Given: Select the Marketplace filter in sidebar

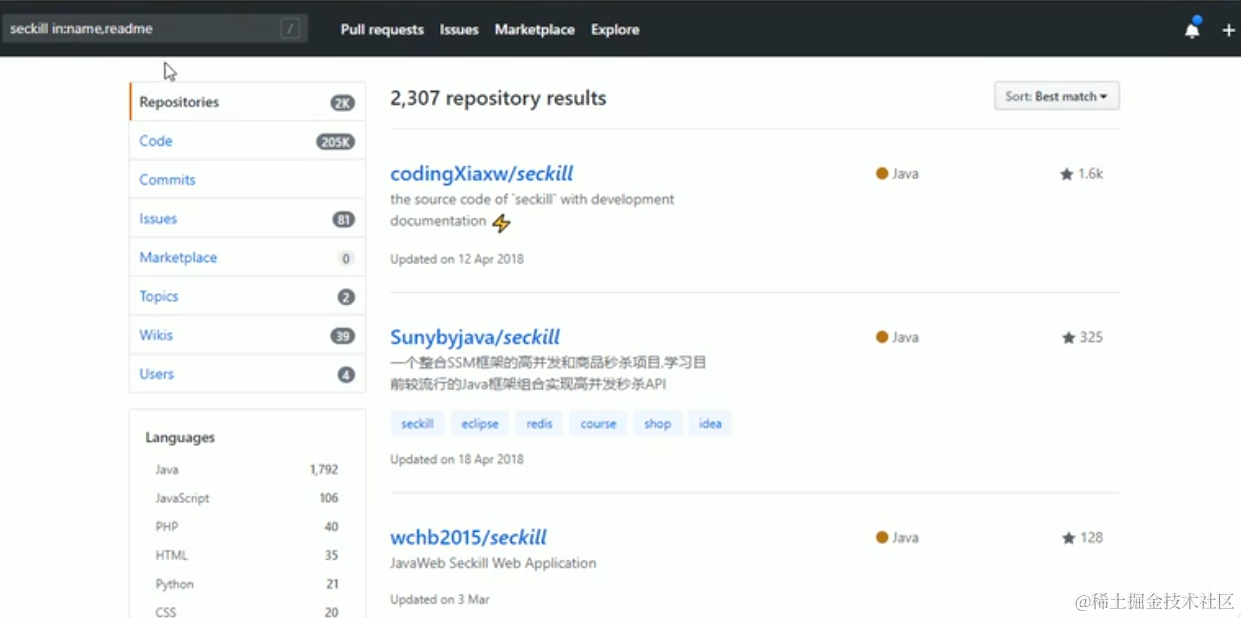Looking at the screenshot, I should 247,258.
